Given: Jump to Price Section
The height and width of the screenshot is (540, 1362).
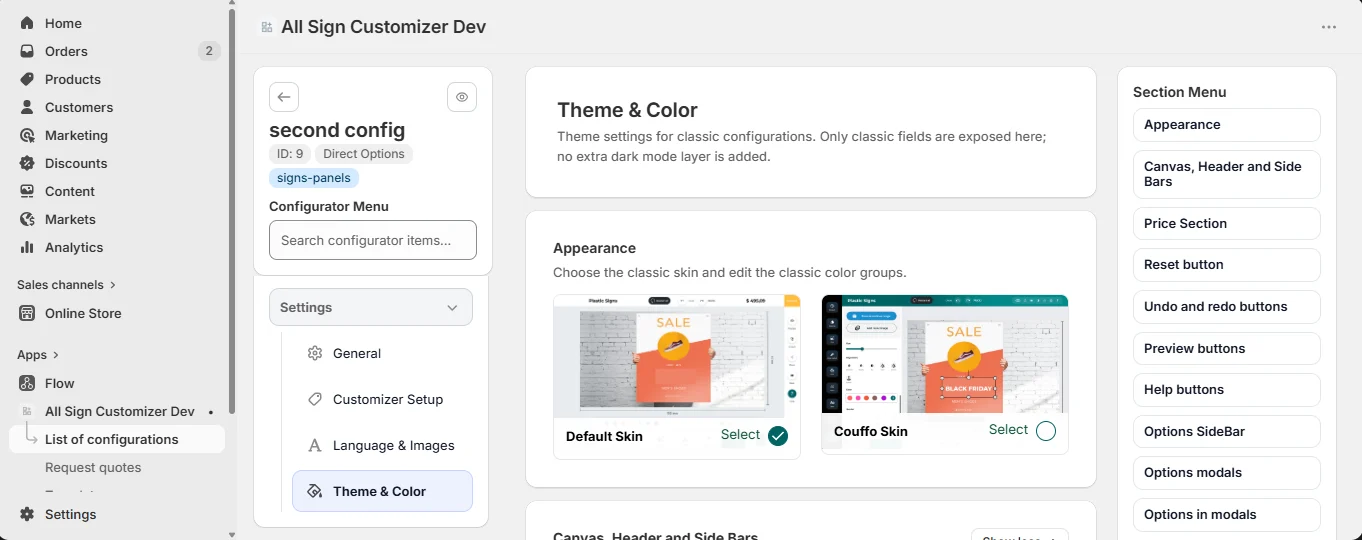Looking at the screenshot, I should click(1226, 223).
